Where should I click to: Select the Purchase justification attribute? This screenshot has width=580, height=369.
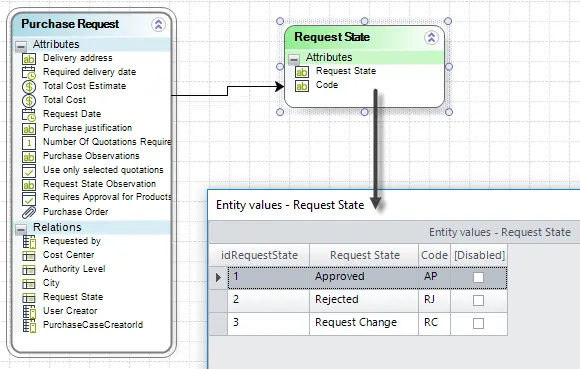point(88,128)
